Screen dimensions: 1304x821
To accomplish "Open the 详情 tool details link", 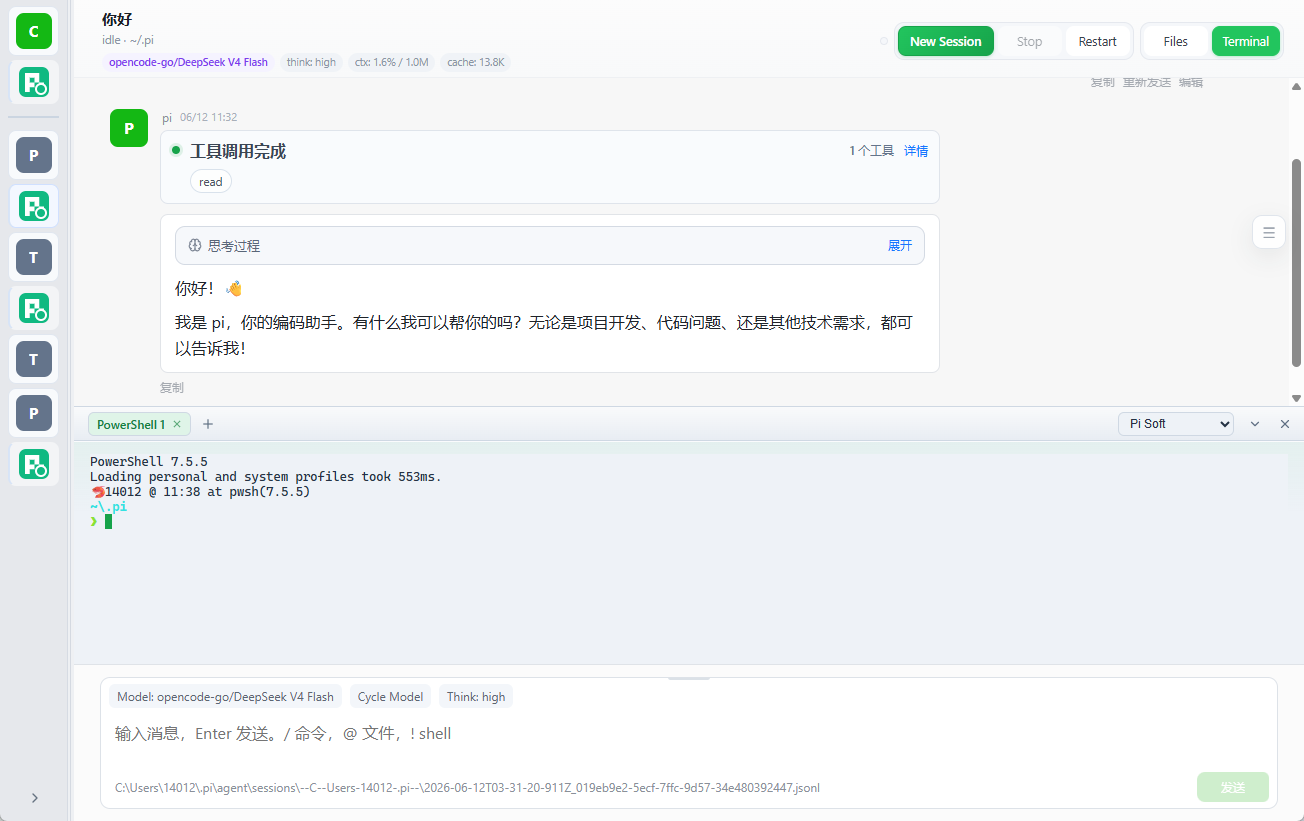I will [916, 151].
